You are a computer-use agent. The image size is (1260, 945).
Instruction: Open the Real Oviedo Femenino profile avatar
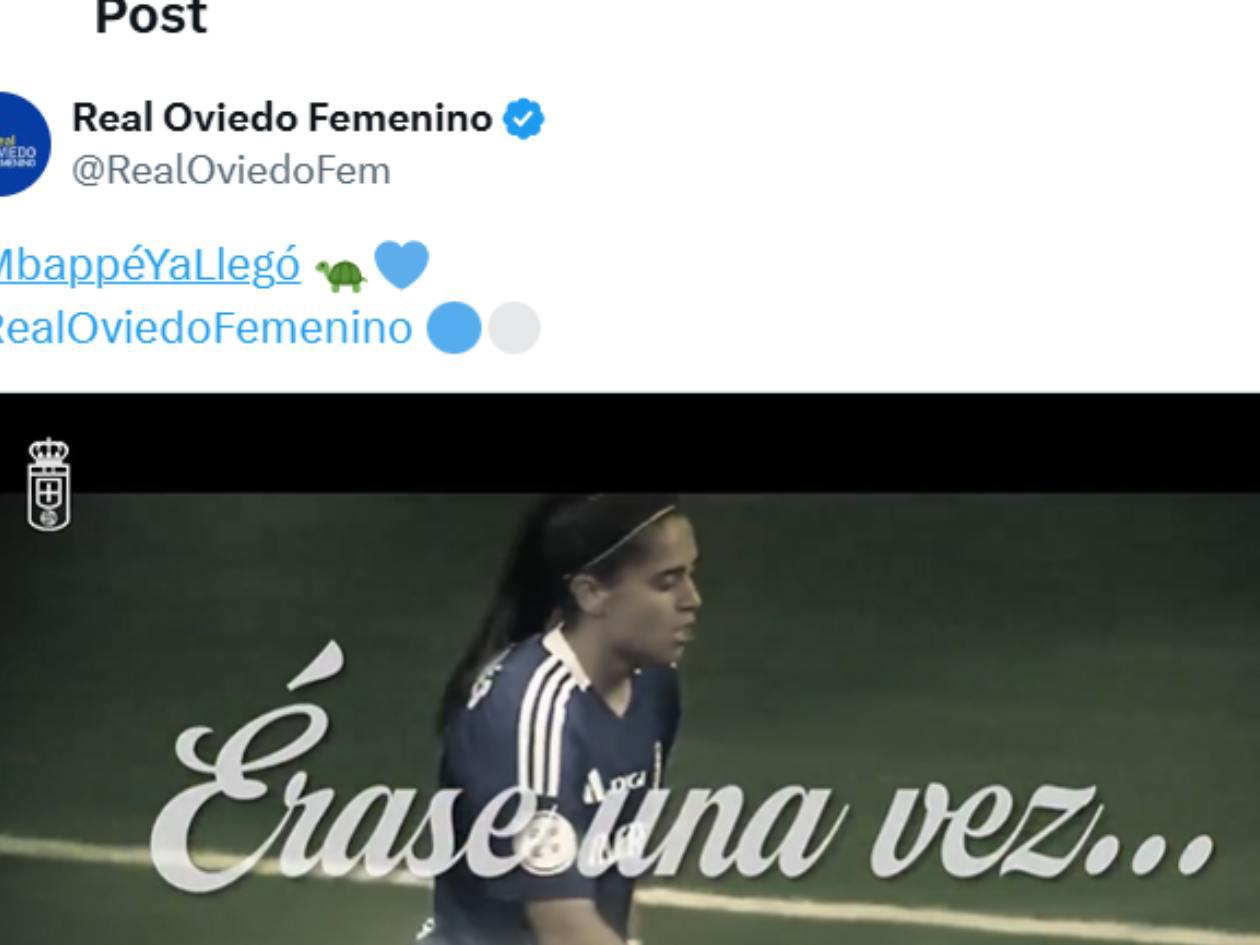pos(20,144)
